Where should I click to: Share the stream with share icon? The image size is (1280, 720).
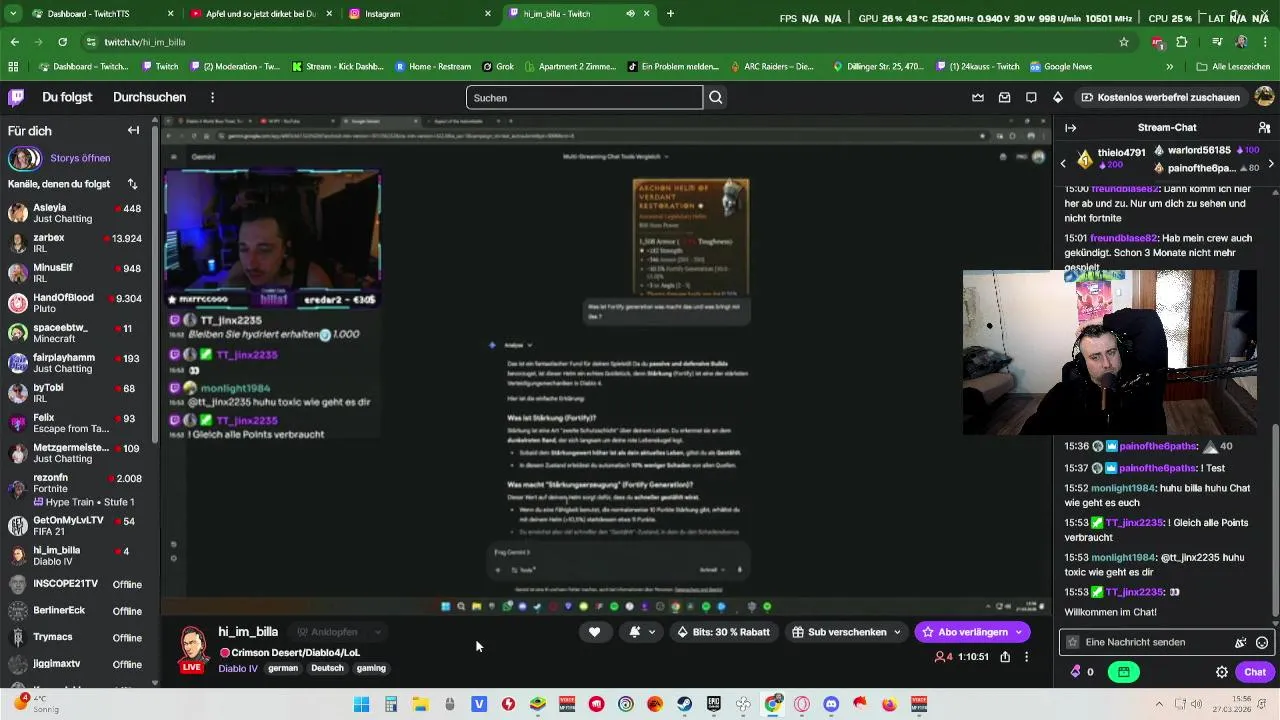click(1005, 657)
